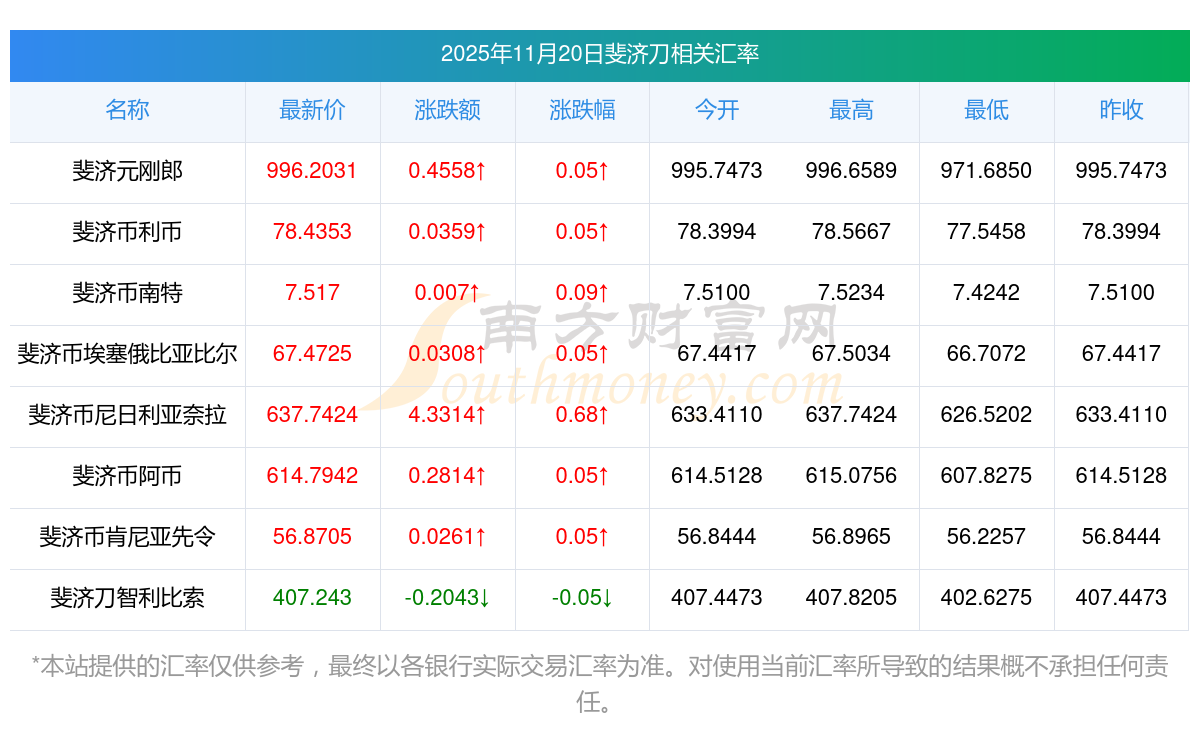Click the highest value 996.6589
Screen dimensions: 1200x733
pos(851,171)
